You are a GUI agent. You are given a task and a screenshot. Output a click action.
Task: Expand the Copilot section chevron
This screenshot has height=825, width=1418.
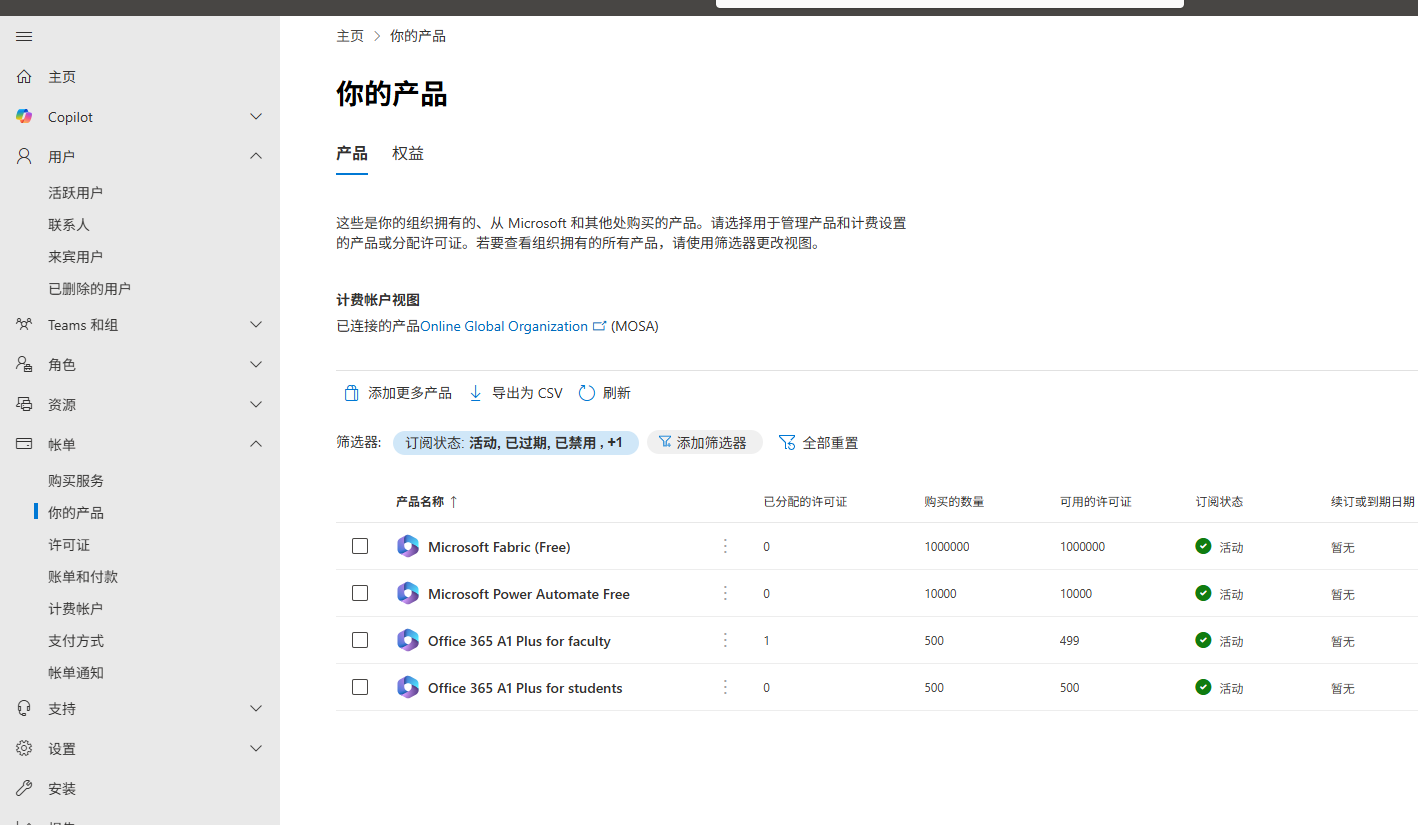coord(256,117)
